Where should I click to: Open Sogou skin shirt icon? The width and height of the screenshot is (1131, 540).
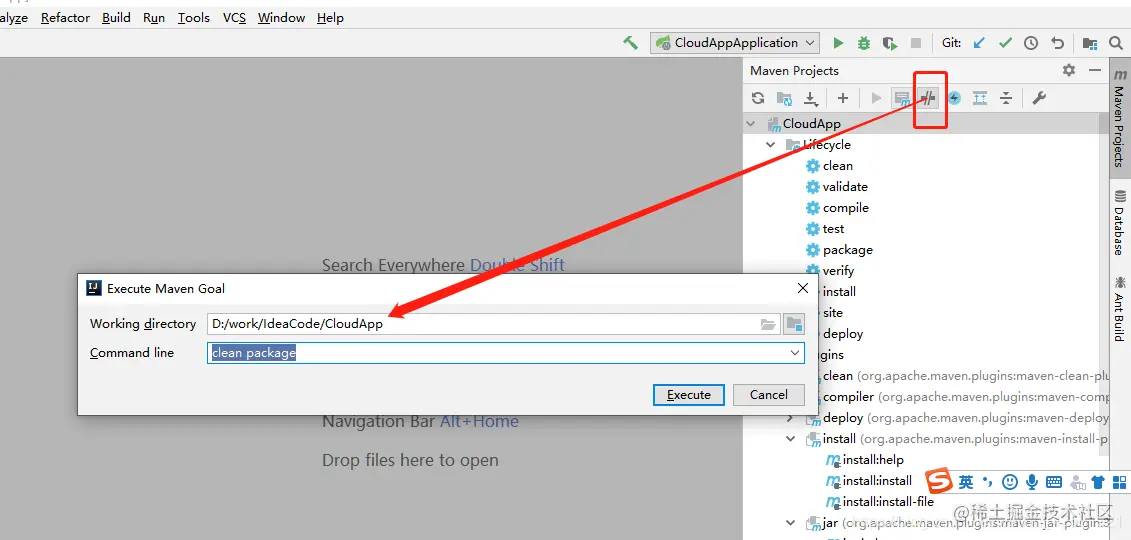pyautogui.click(x=1098, y=482)
